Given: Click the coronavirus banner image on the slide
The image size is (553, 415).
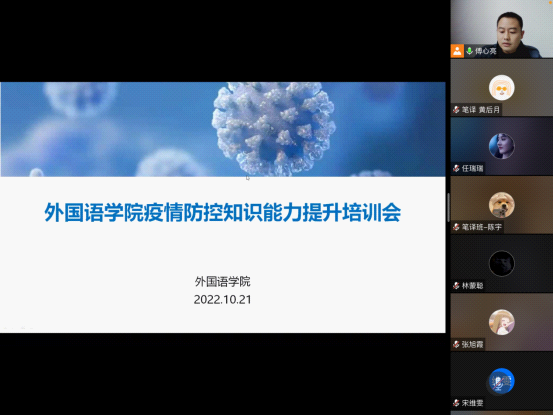Looking at the screenshot, I should tap(223, 129).
